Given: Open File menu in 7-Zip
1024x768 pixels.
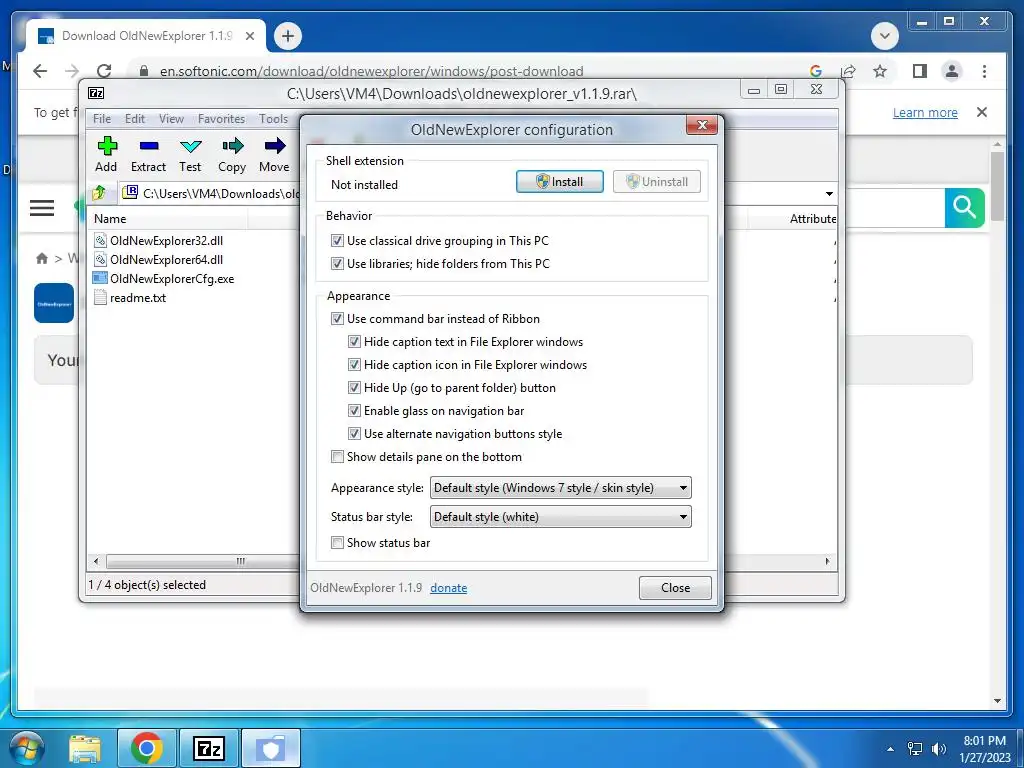Looking at the screenshot, I should pos(102,119).
